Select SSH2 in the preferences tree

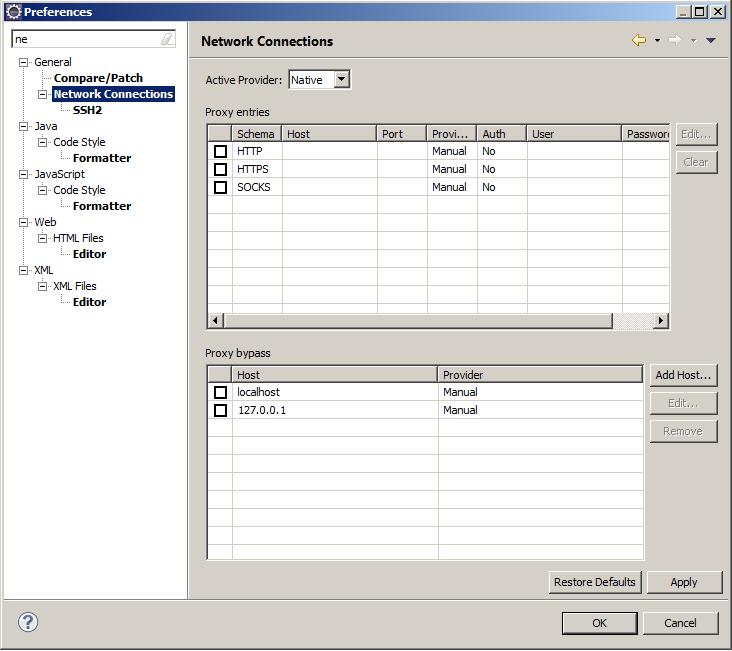(87, 110)
